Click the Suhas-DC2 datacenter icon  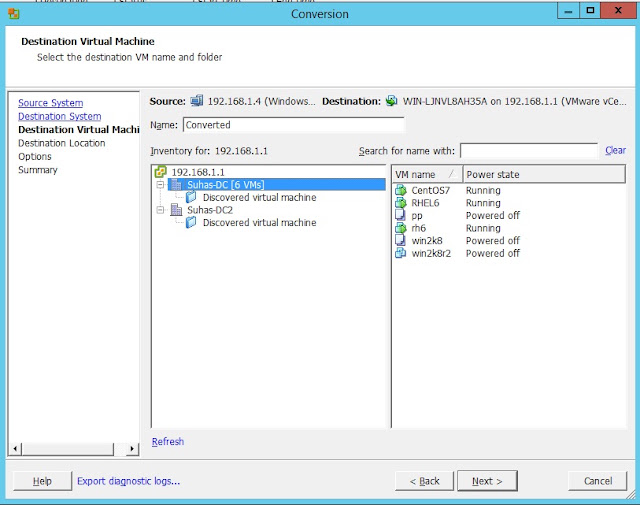pyautogui.click(x=176, y=210)
